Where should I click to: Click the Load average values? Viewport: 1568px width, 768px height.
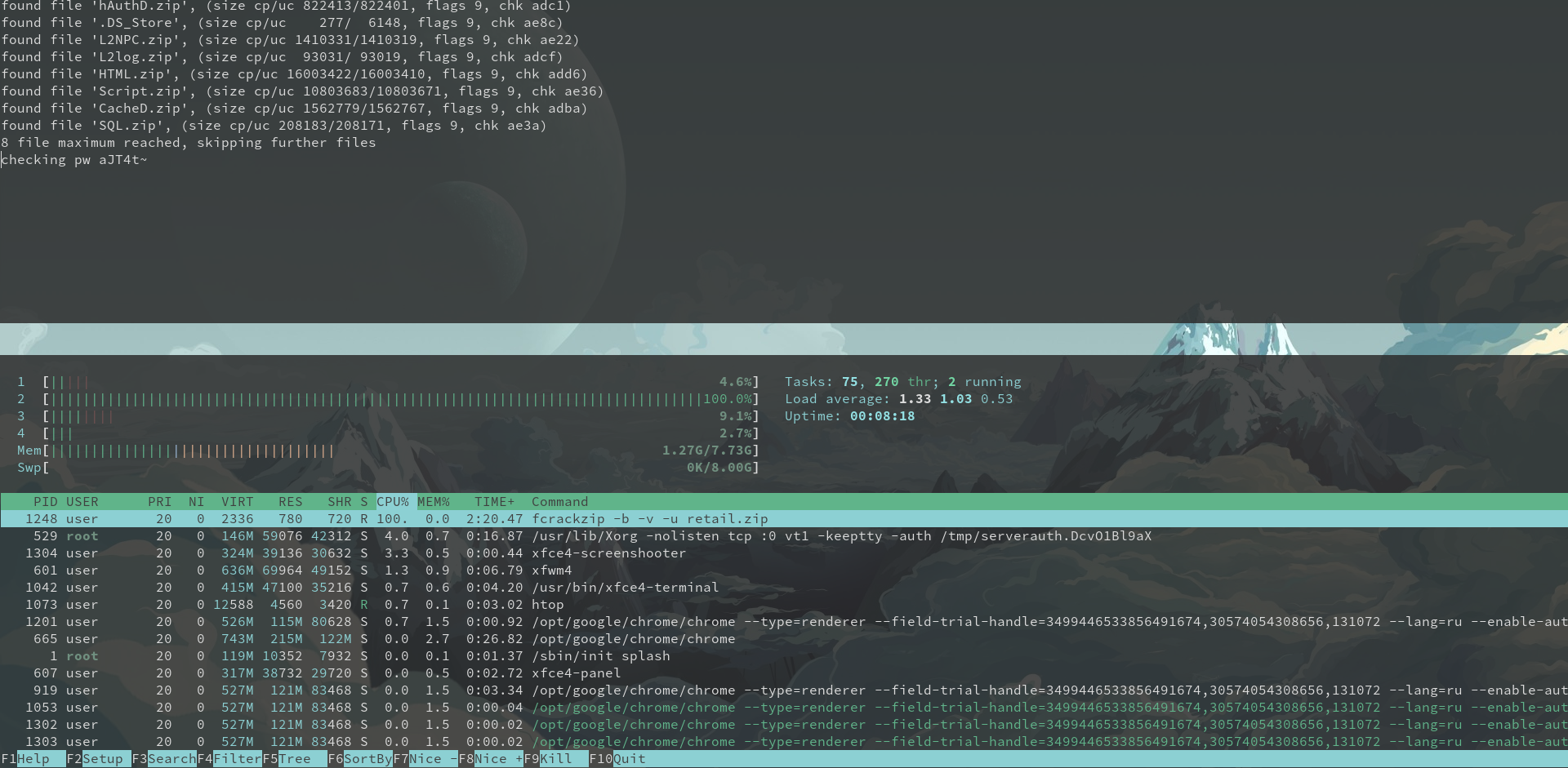[x=955, y=399]
